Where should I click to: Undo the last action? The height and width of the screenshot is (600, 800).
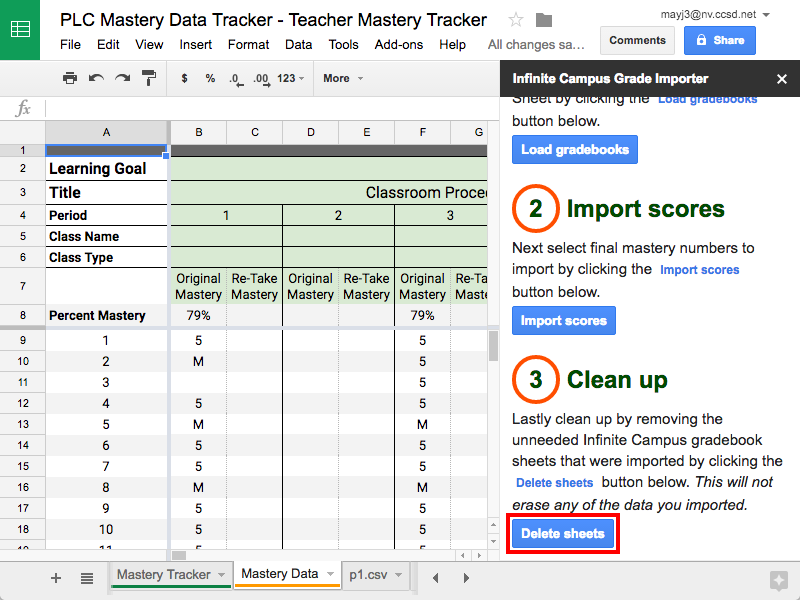96,78
